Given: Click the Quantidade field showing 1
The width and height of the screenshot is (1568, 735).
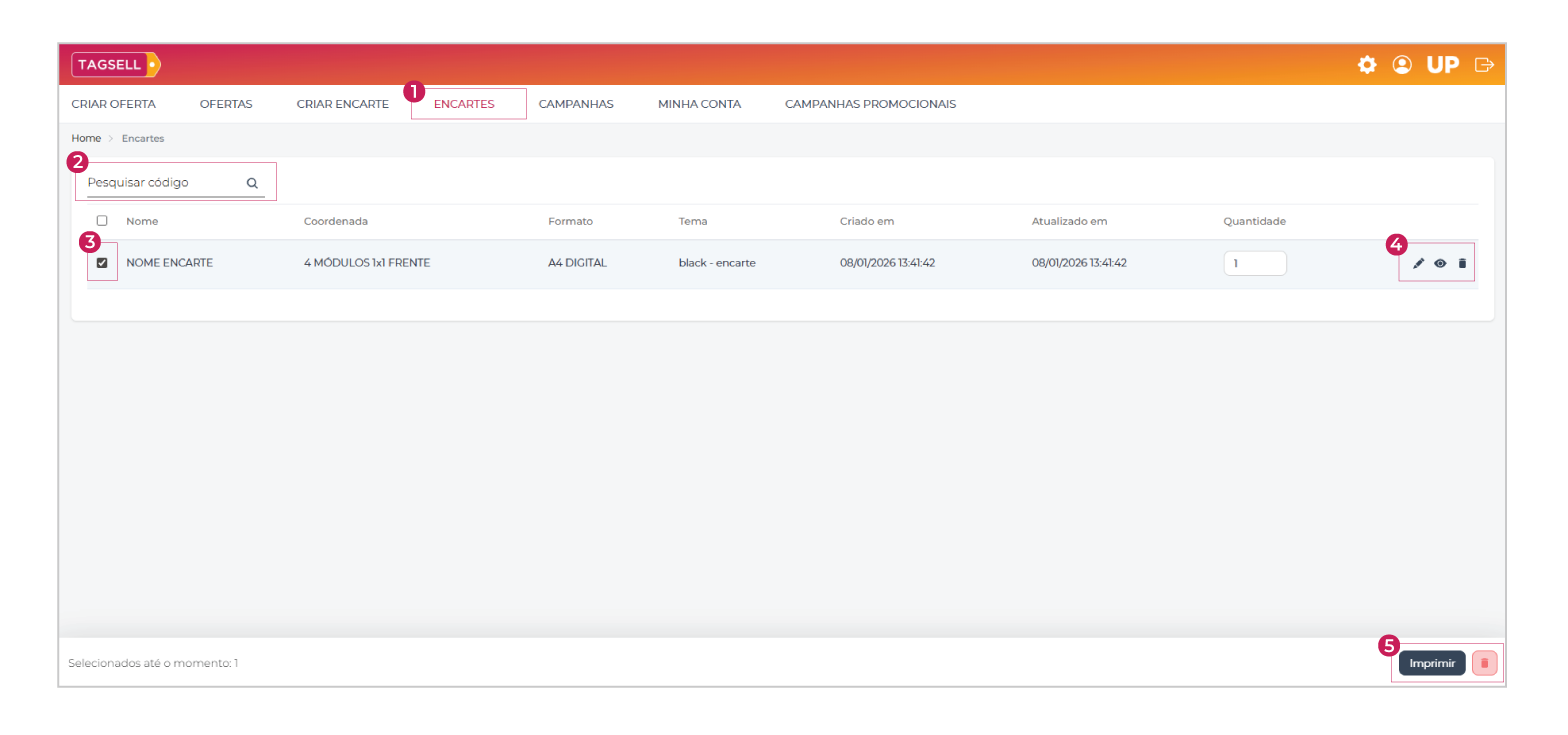Looking at the screenshot, I should point(1255,263).
